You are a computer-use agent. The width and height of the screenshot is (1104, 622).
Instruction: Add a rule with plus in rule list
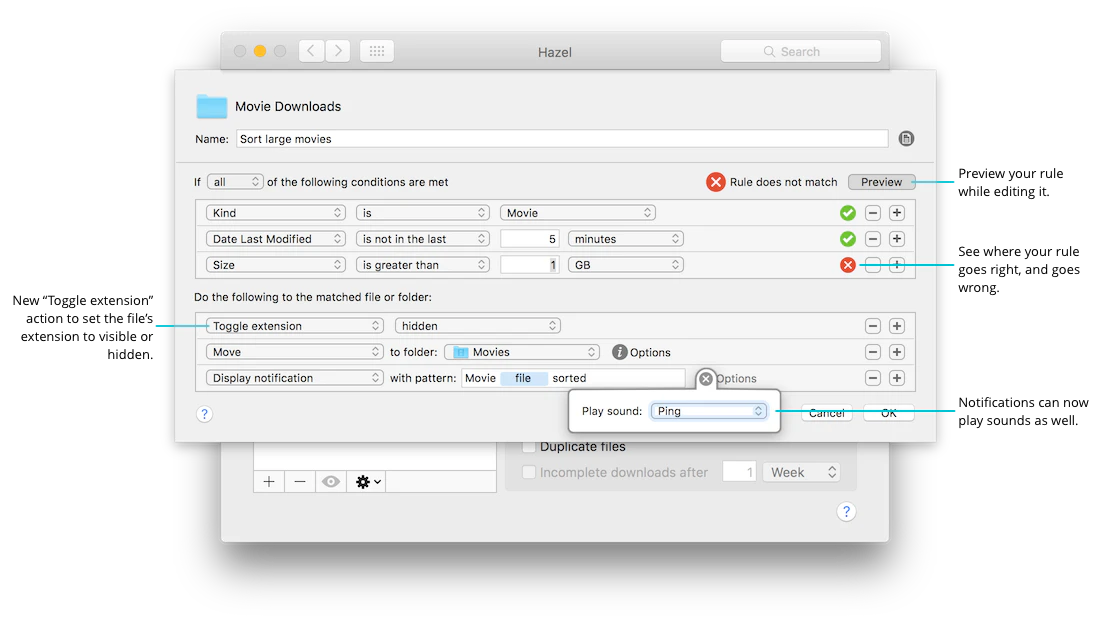(x=269, y=482)
